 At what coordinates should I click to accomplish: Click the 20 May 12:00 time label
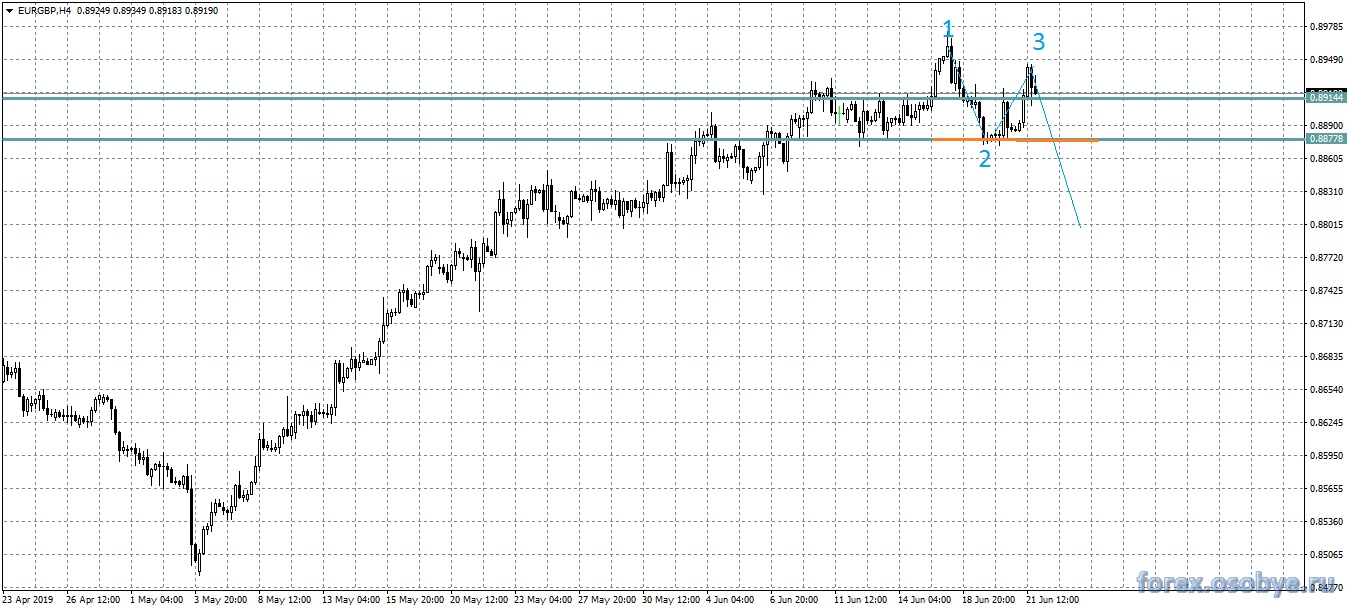click(x=481, y=601)
